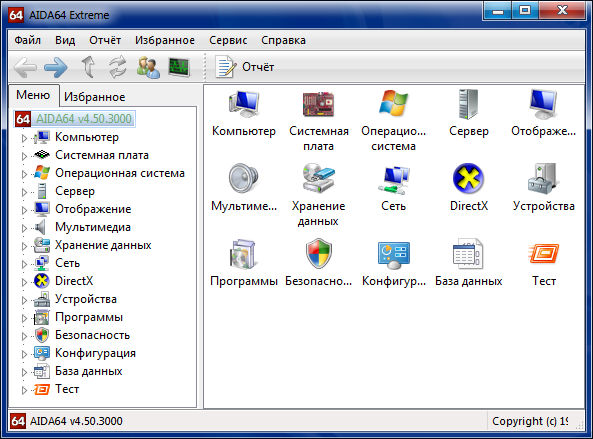This screenshot has width=593, height=439.
Task: Select Программы in the tree
Action: (x=89, y=317)
